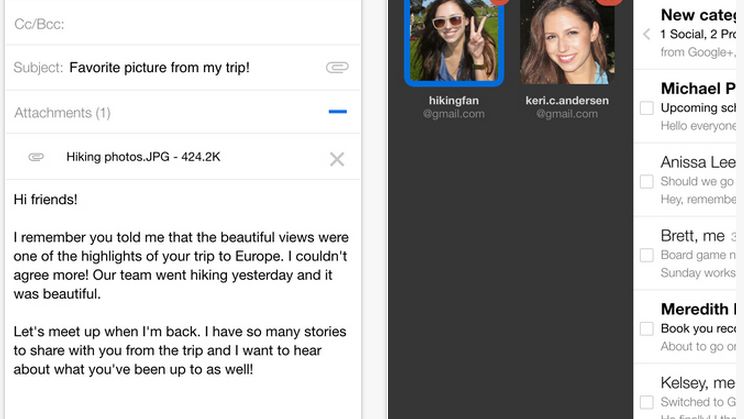The height and width of the screenshot is (419, 744).
Task: Tick the checkbox for Kelsey's email
Action: [647, 402]
